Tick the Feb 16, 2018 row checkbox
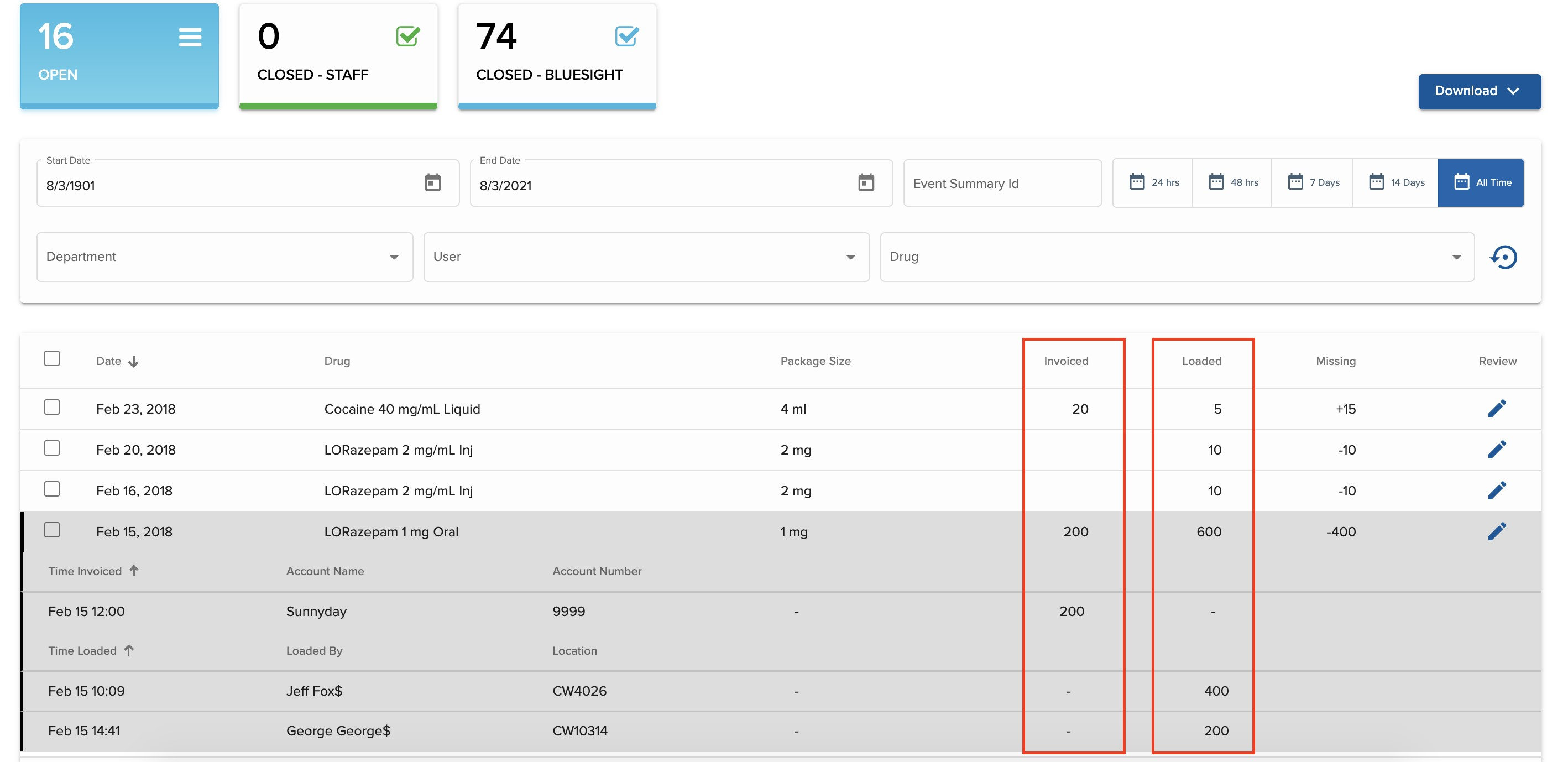1568x762 pixels. pyautogui.click(x=53, y=489)
